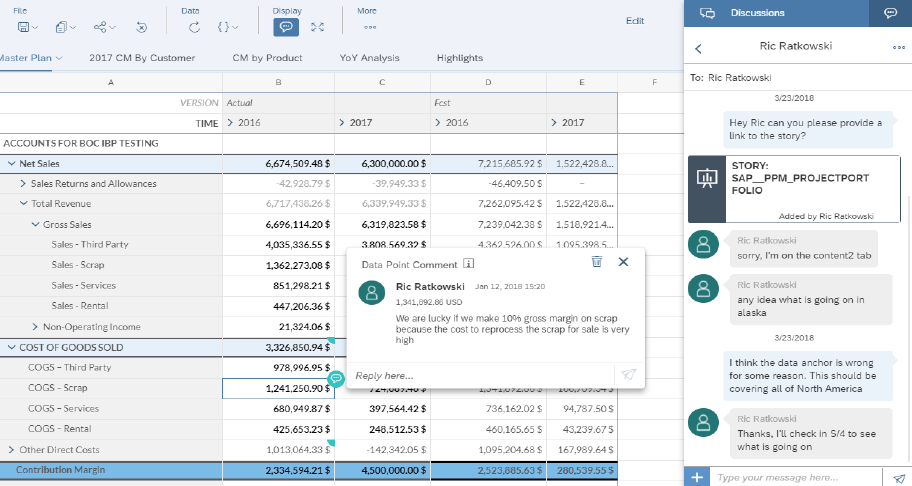Expand Sales Returns and Allowances row

pos(23,184)
